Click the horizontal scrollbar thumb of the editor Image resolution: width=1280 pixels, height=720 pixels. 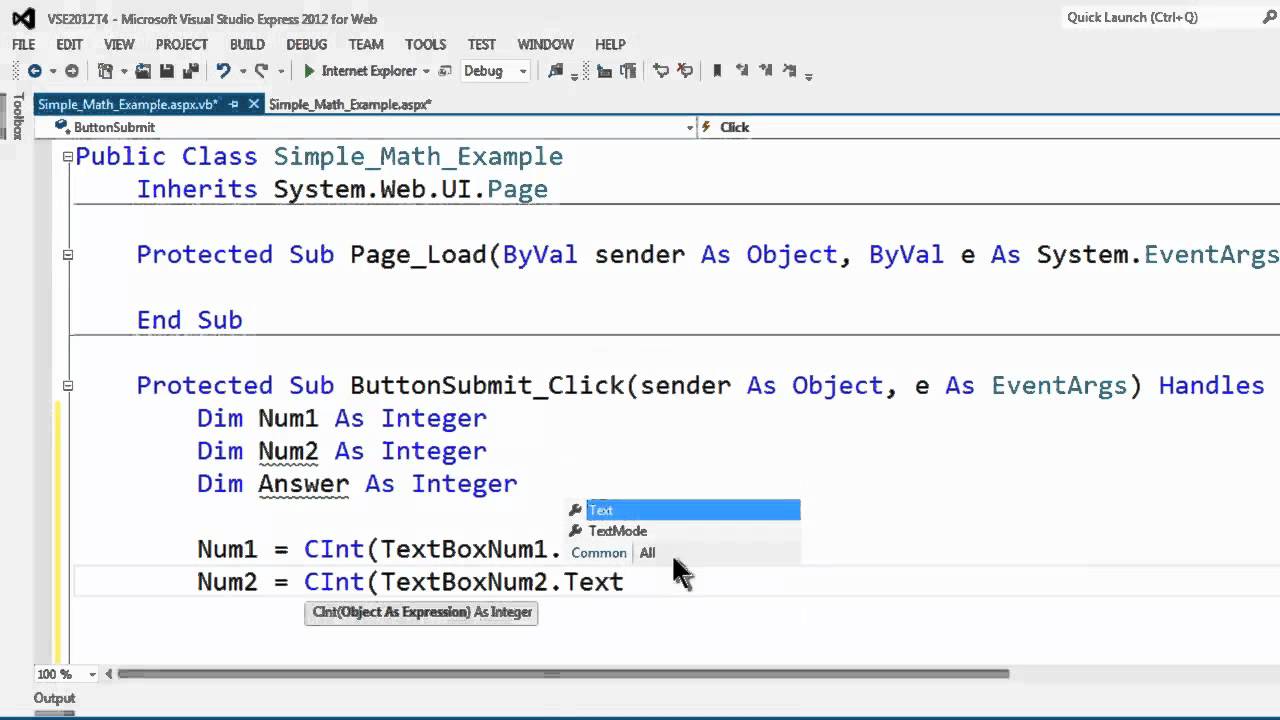(x=564, y=674)
